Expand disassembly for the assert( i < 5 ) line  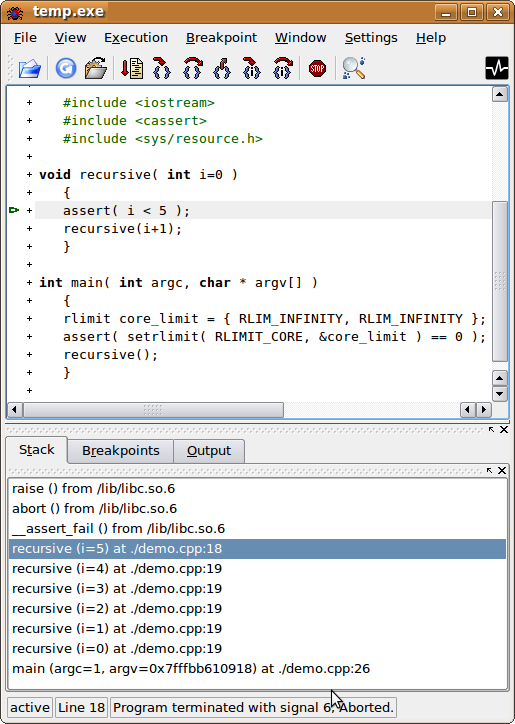30,211
